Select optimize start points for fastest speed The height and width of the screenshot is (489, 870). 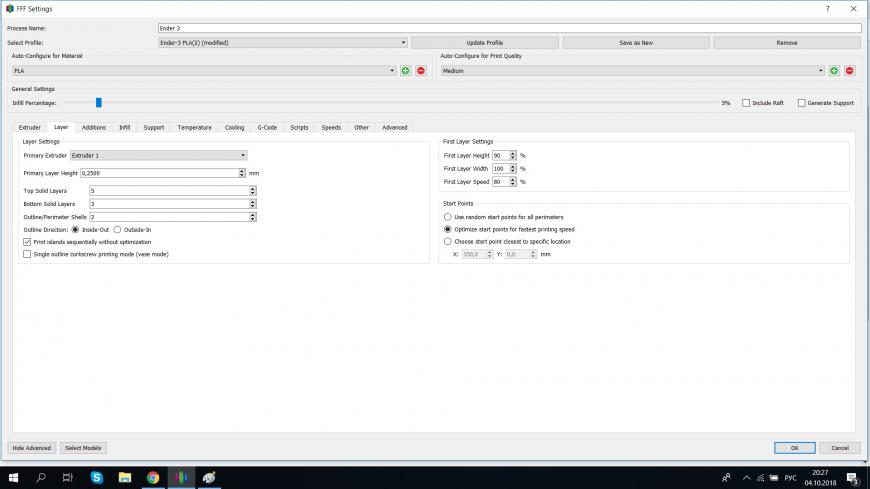click(448, 229)
